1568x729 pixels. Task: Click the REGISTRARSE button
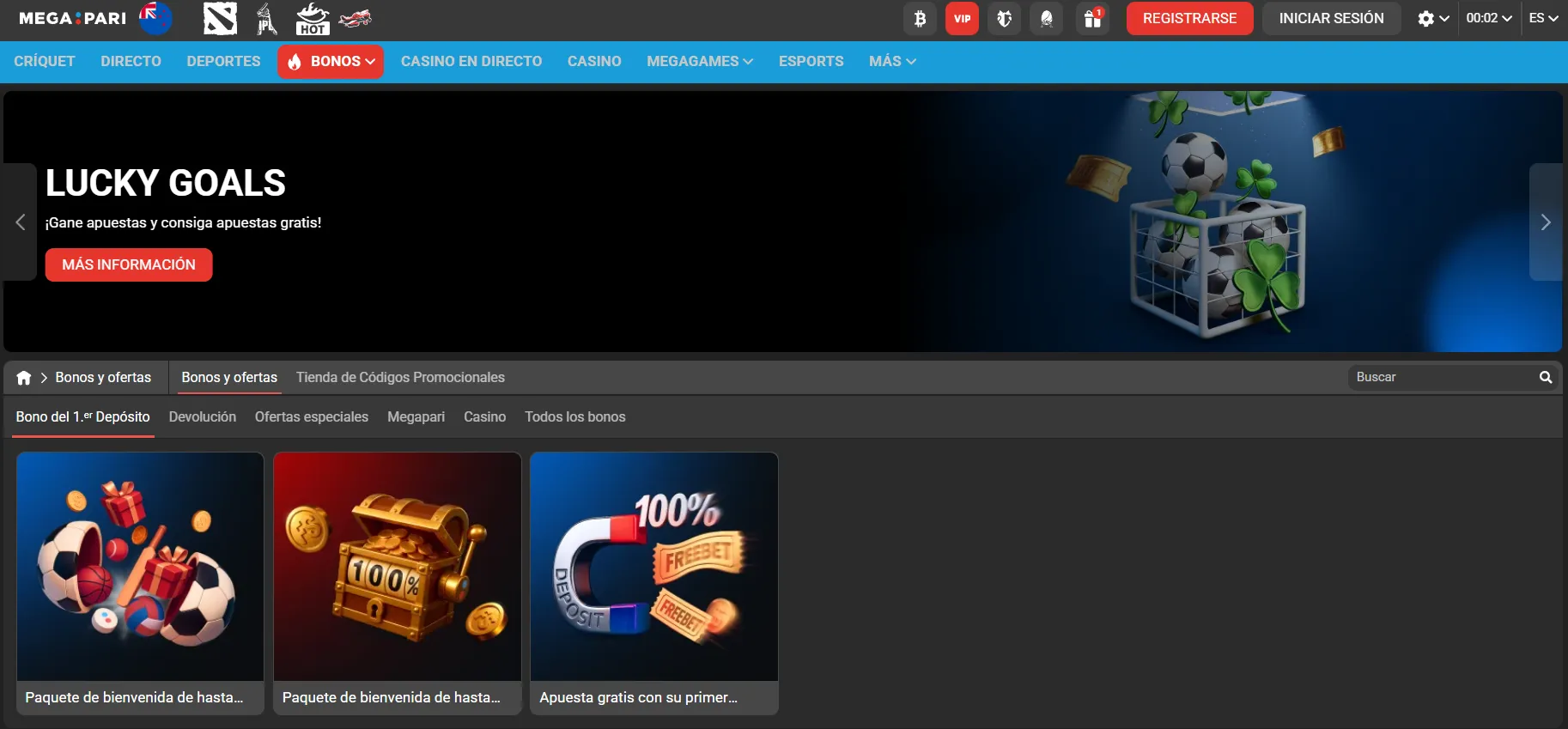pos(1189,18)
